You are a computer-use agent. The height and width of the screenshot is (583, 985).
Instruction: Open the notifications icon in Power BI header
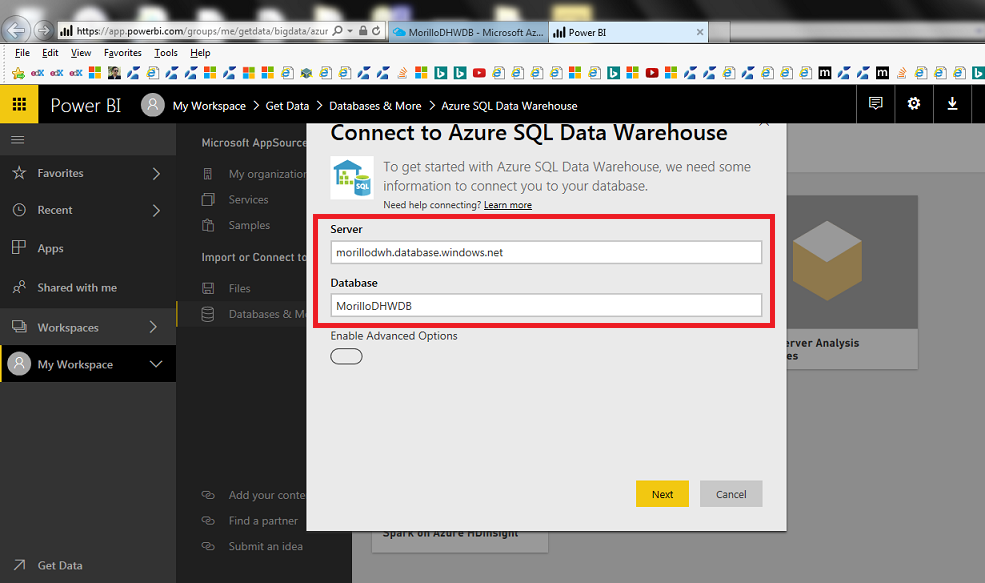876,104
